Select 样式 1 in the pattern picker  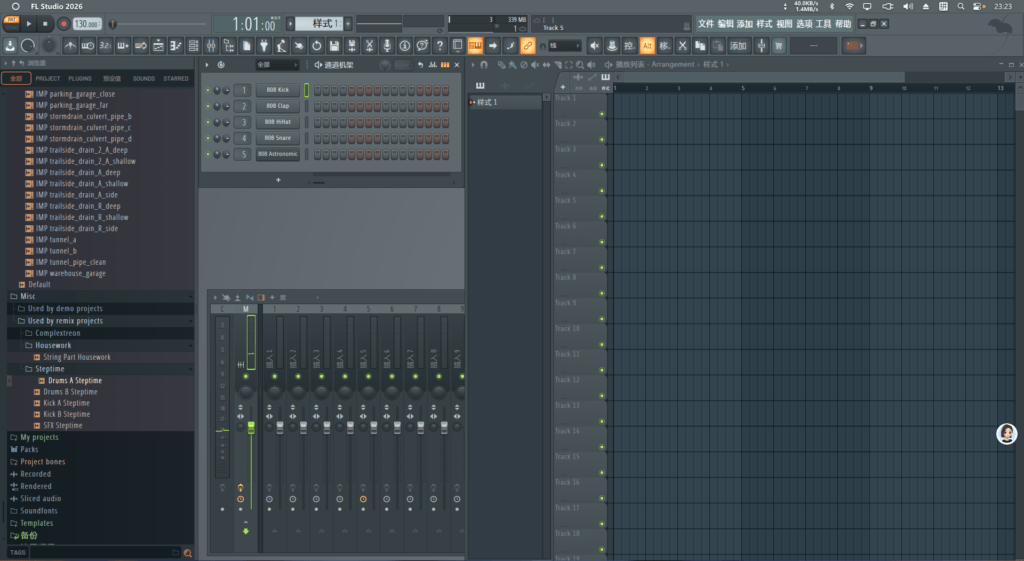(507, 103)
